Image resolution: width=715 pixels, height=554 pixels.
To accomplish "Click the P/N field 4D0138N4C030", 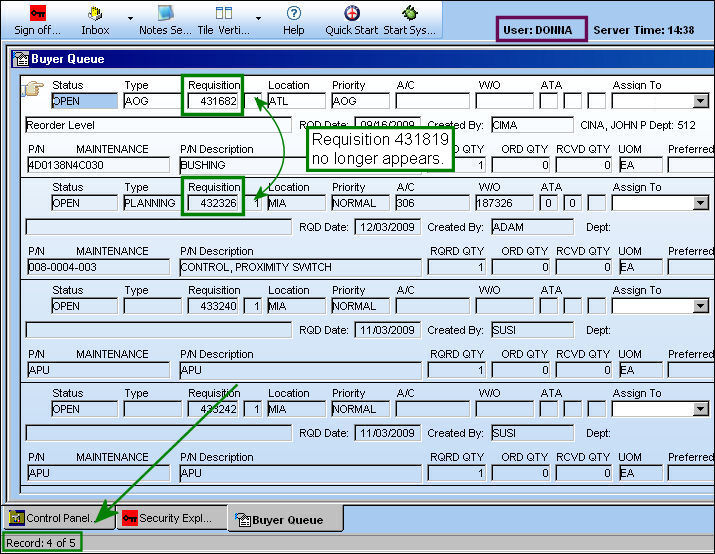I will [98, 165].
